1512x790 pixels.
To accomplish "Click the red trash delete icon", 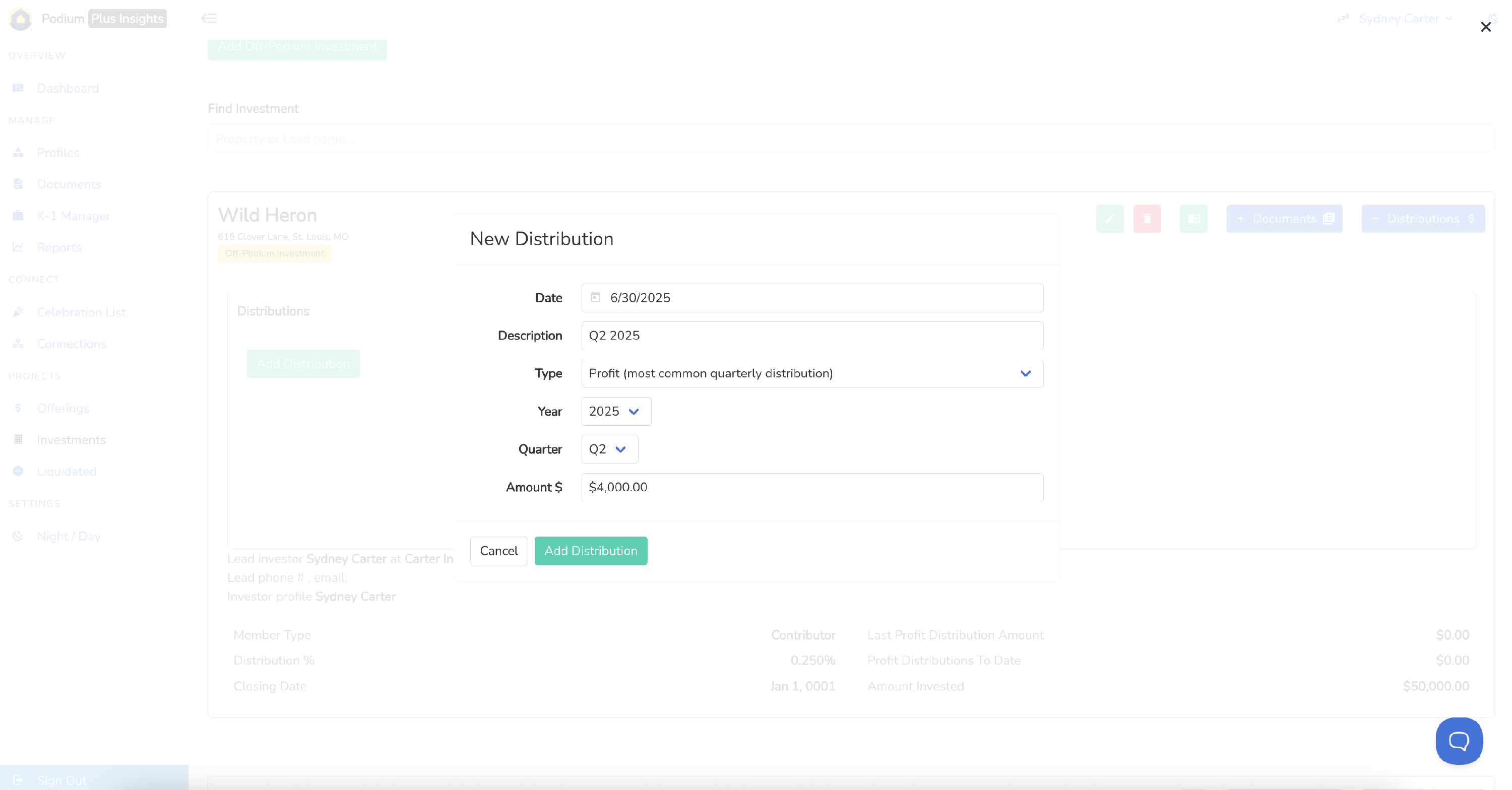I will pos(1147,218).
